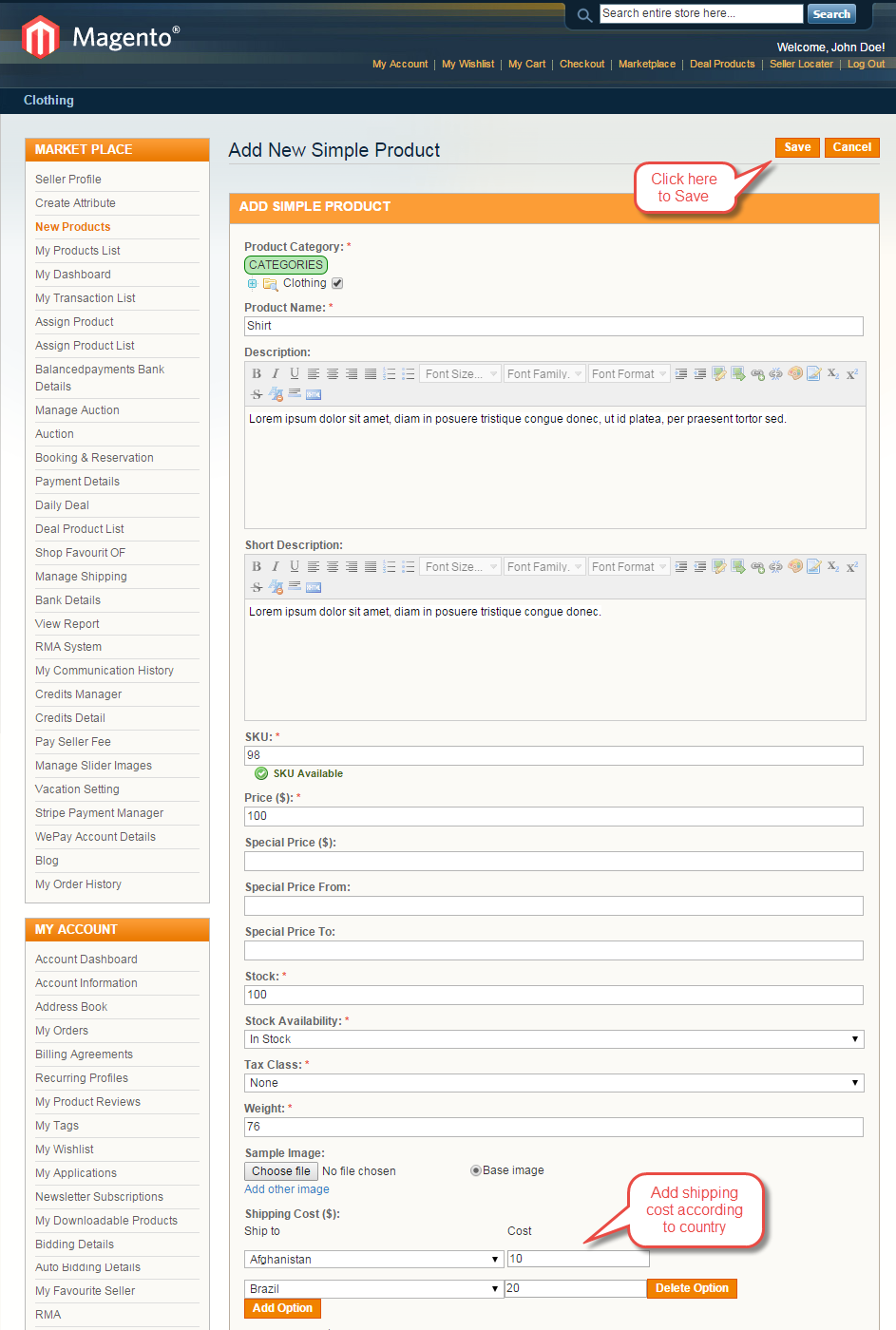896x1330 pixels.
Task: Apply superscript in Short Description editor
Action: pos(852,567)
